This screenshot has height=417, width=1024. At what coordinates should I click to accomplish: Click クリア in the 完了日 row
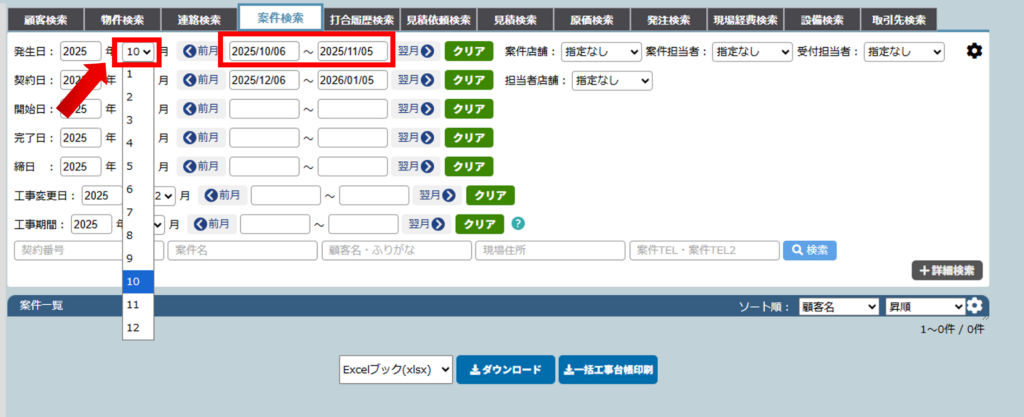tap(469, 137)
